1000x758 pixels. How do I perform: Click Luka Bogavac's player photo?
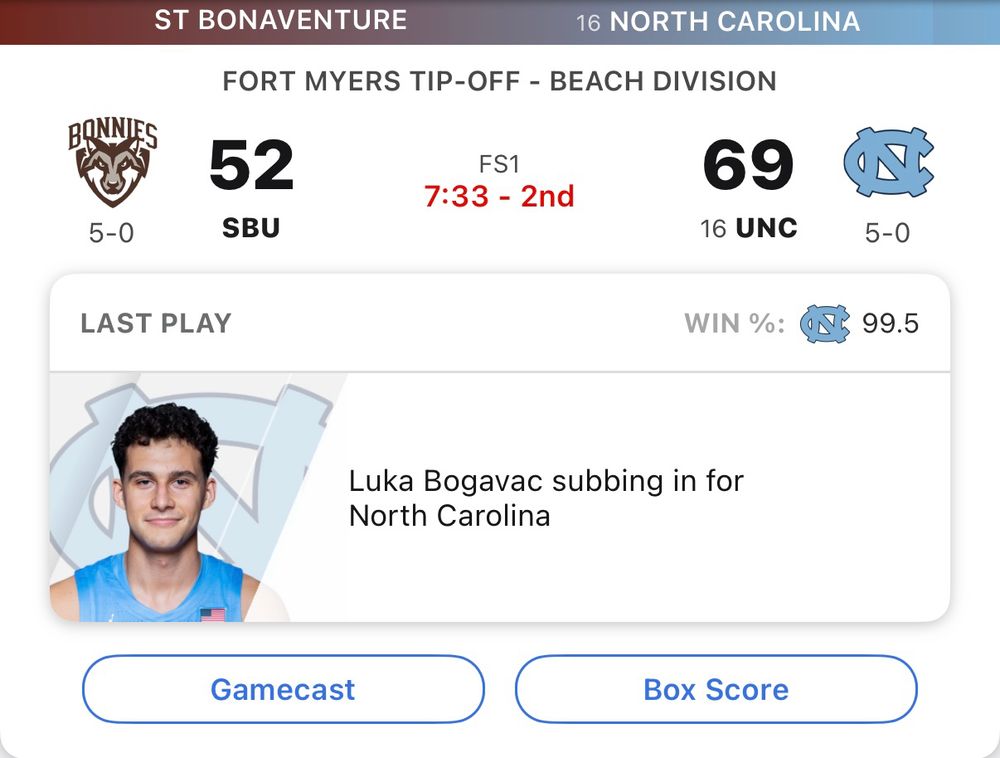point(175,500)
